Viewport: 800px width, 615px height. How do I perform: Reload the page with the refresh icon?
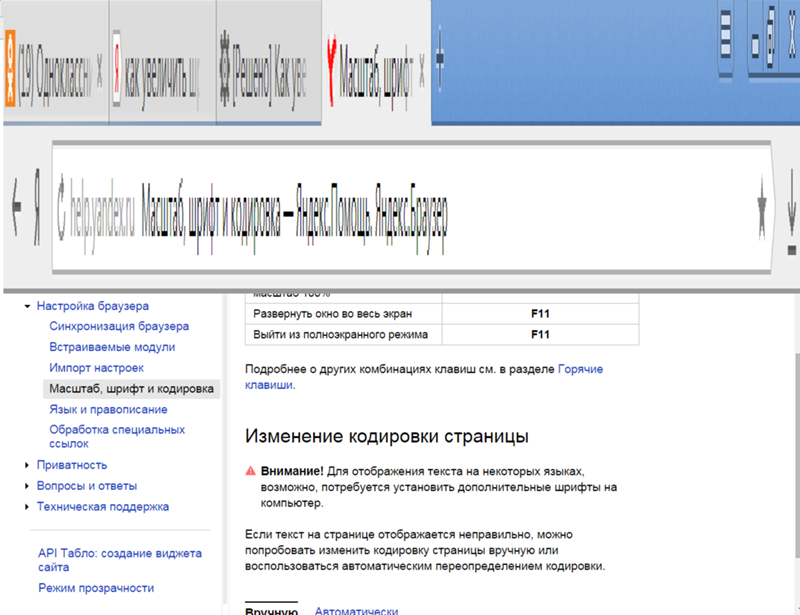(x=61, y=207)
